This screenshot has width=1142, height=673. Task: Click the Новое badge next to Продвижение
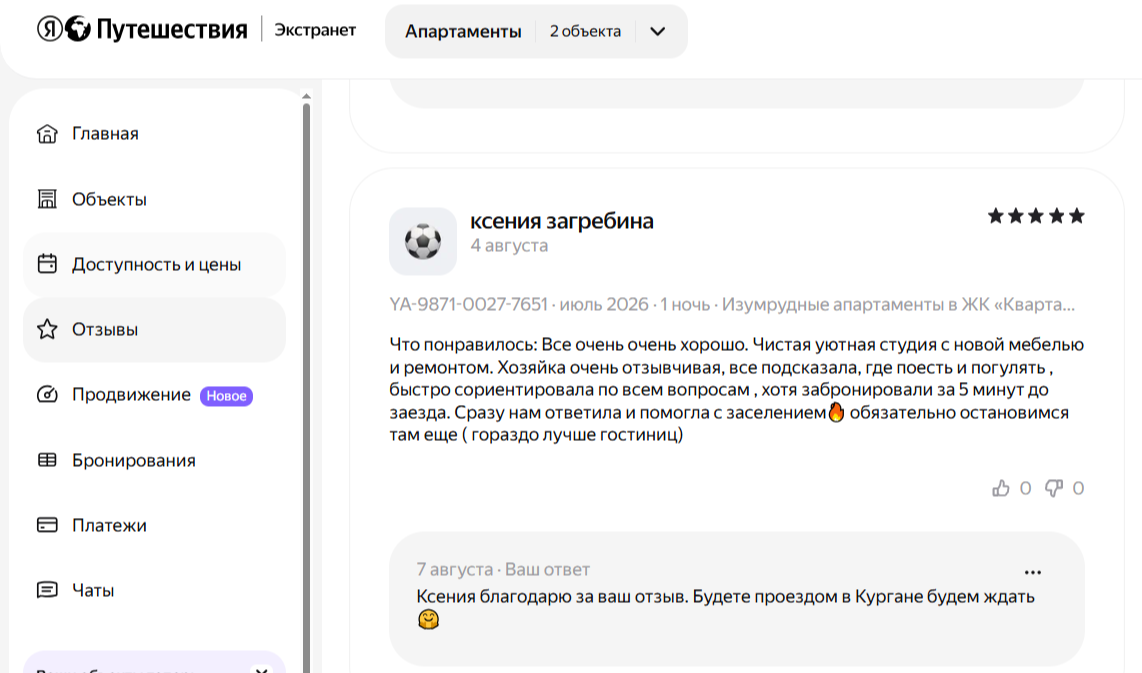[227, 395]
